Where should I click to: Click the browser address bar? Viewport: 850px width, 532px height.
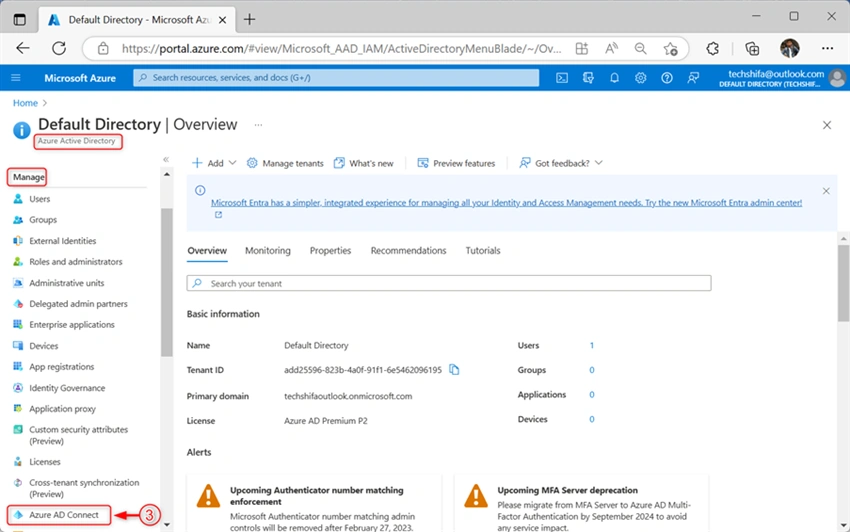(x=342, y=49)
